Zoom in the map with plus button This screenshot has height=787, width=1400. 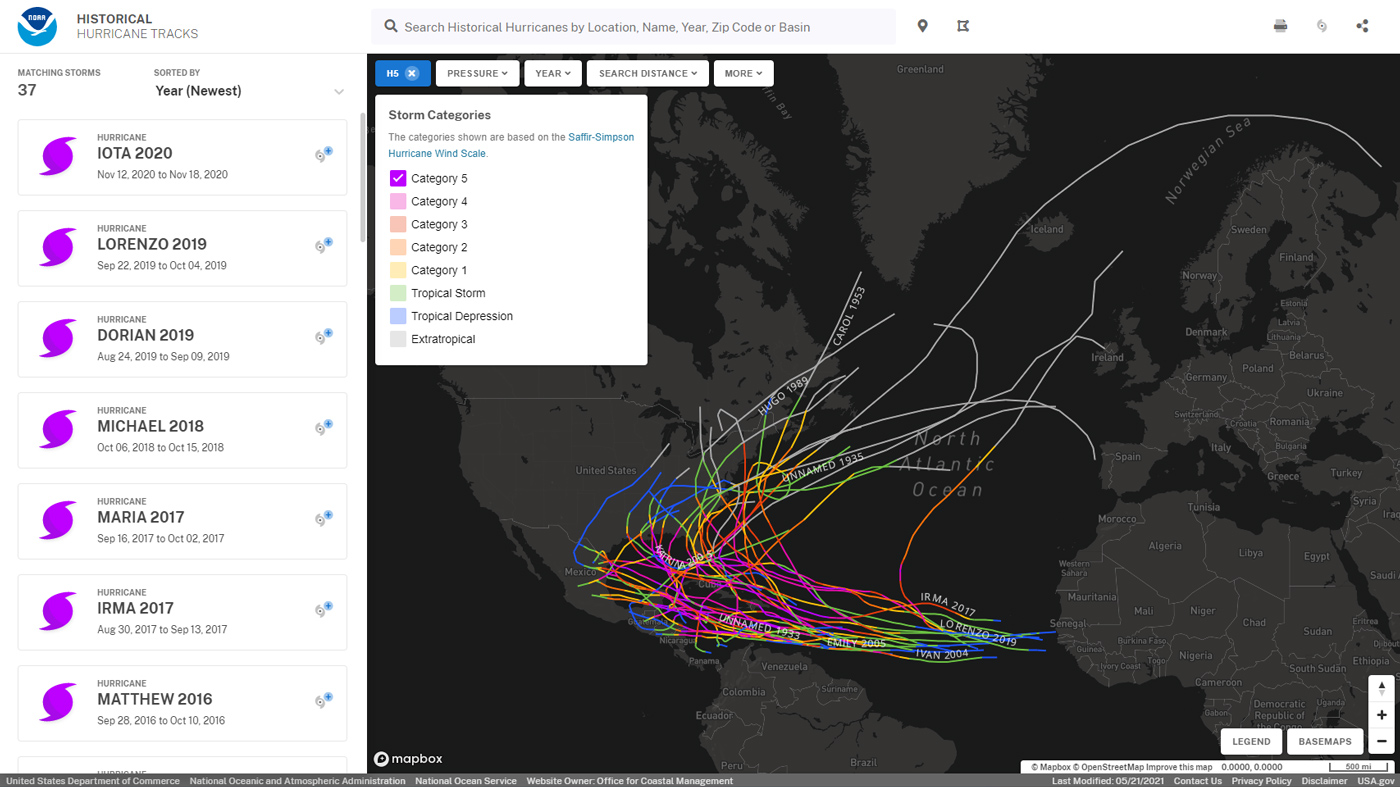click(x=1381, y=715)
